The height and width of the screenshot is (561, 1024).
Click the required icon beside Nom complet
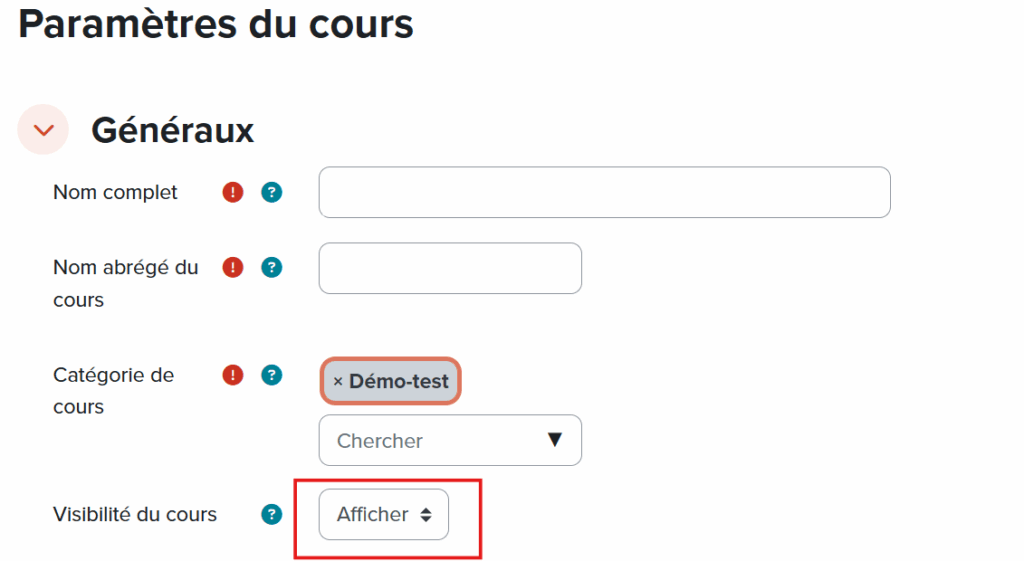click(x=233, y=192)
